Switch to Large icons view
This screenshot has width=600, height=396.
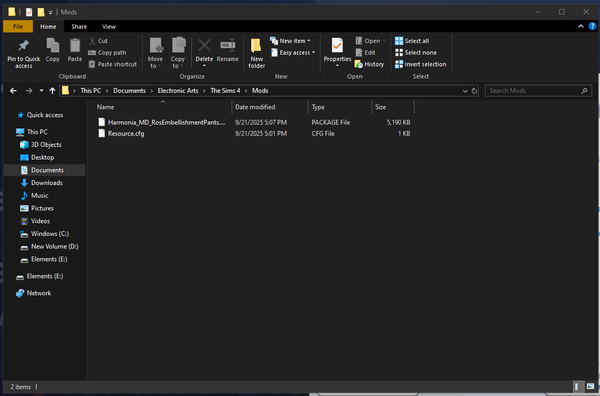tap(590, 386)
